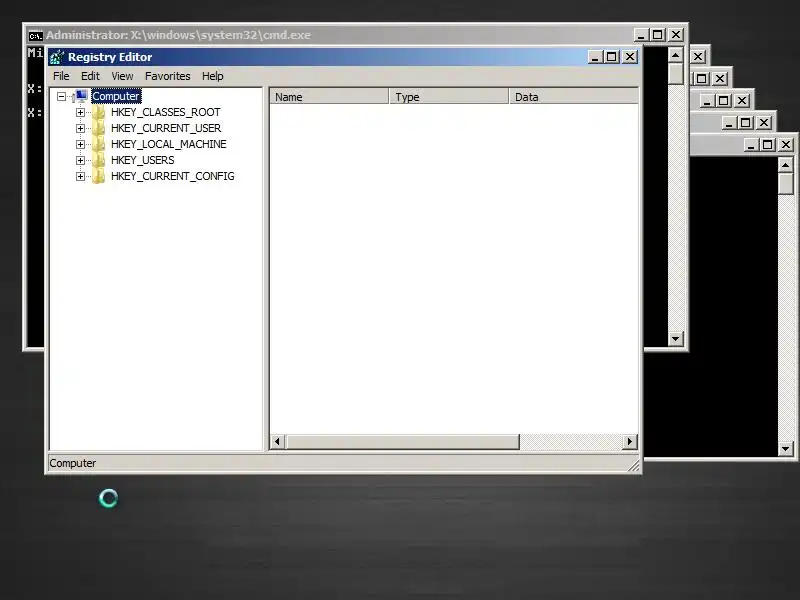Expand HKEY_USERS key

tap(80, 160)
